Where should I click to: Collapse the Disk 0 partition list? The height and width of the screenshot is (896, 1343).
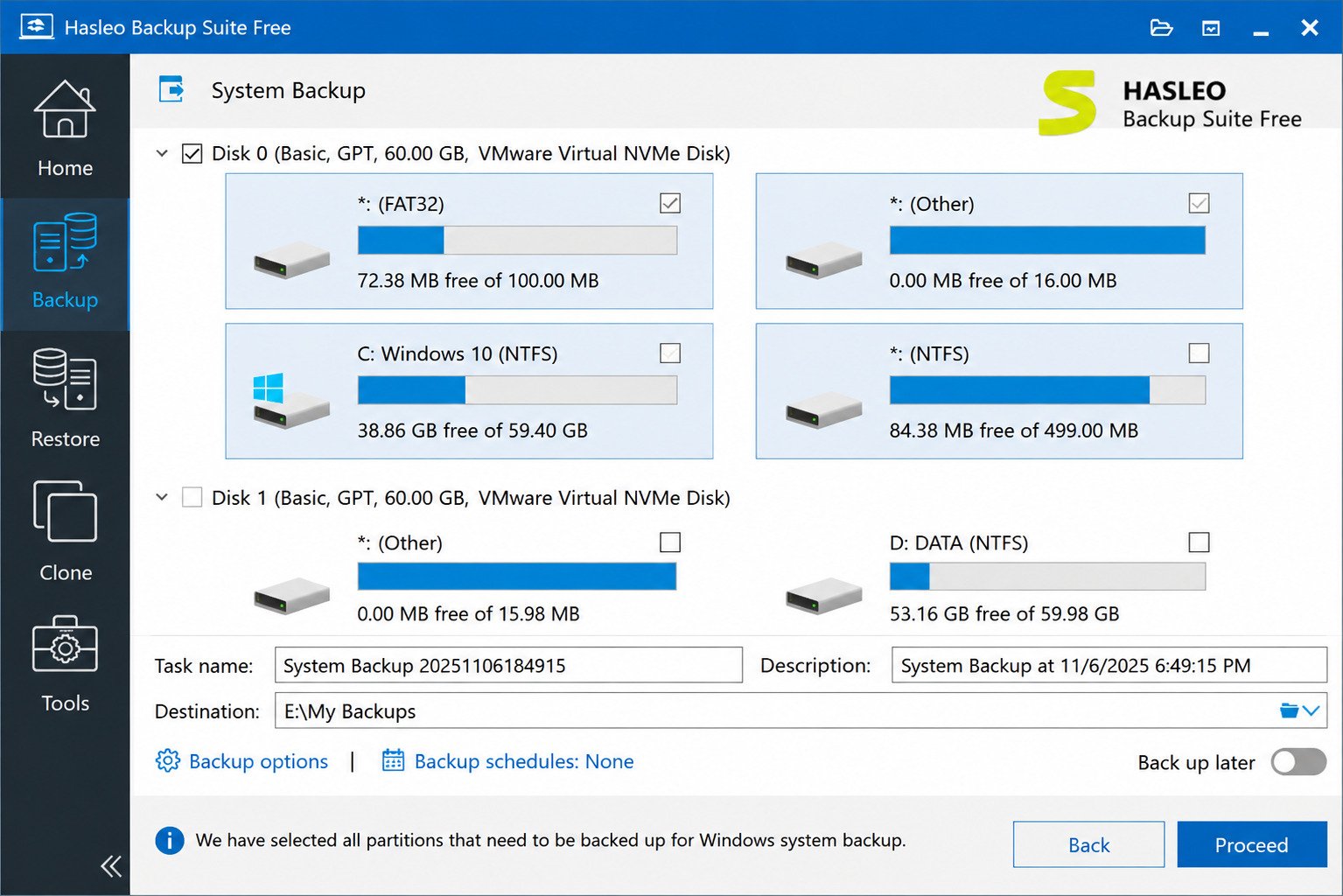point(162,153)
